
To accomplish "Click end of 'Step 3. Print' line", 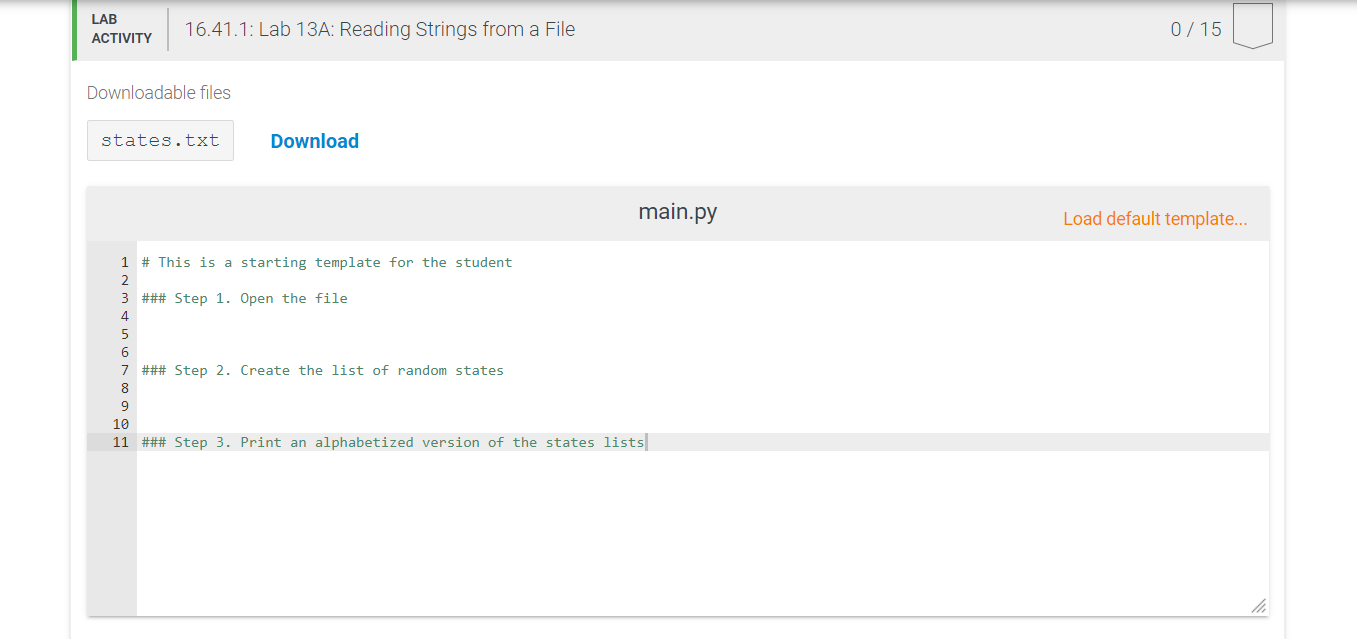I will [646, 442].
